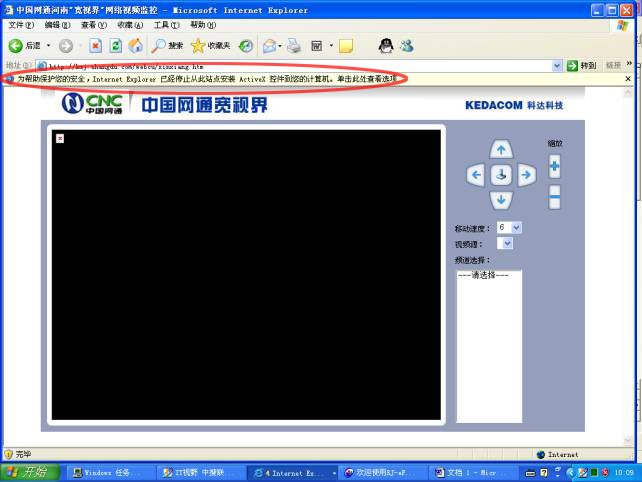Screen dimensions: 642x482
Task: Click the center joystick camera control button
Action: 502,175
